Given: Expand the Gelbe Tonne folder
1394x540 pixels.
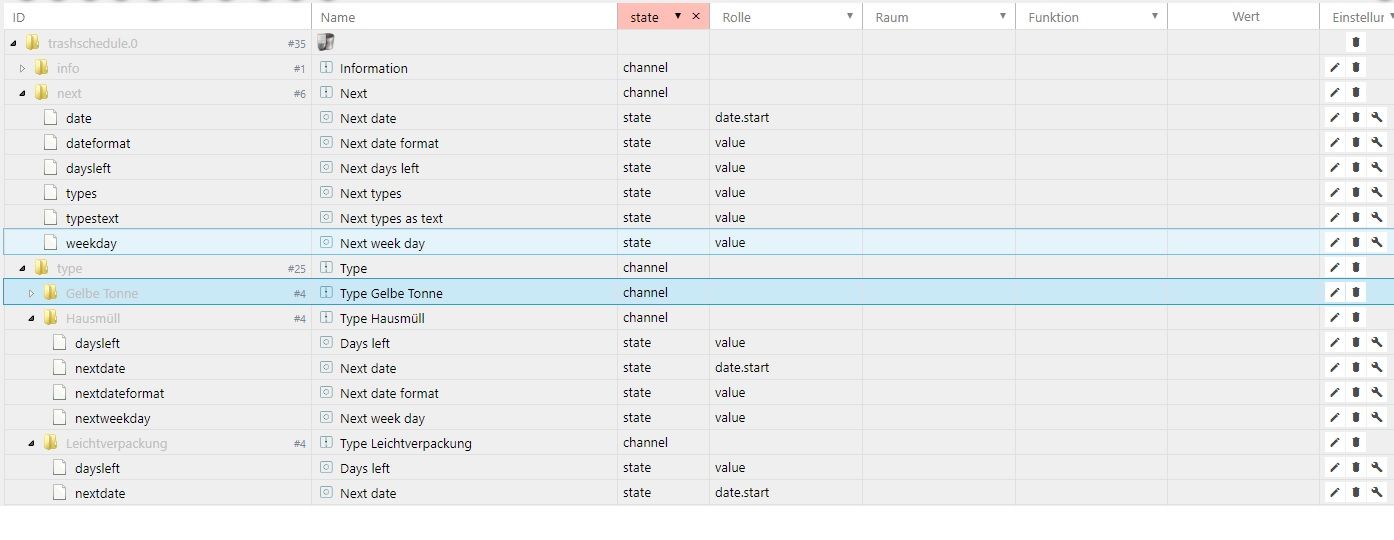Looking at the screenshot, I should (x=32, y=293).
